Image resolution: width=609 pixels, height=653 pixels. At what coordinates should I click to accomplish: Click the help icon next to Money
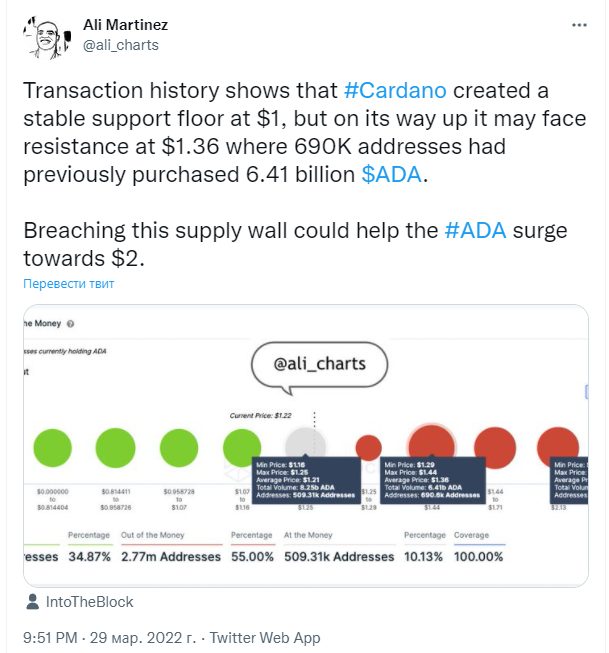click(x=70, y=324)
